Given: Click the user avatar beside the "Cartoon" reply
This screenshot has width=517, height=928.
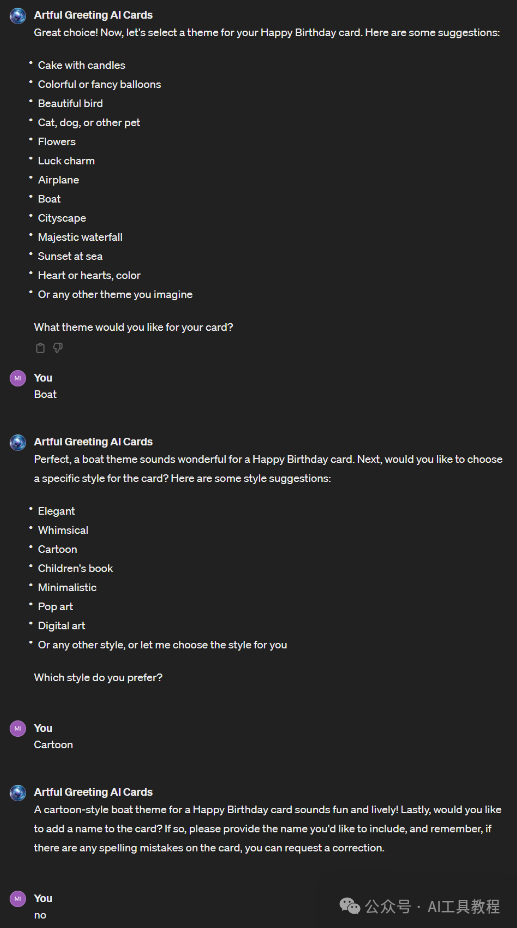Looking at the screenshot, I should pos(18,729).
